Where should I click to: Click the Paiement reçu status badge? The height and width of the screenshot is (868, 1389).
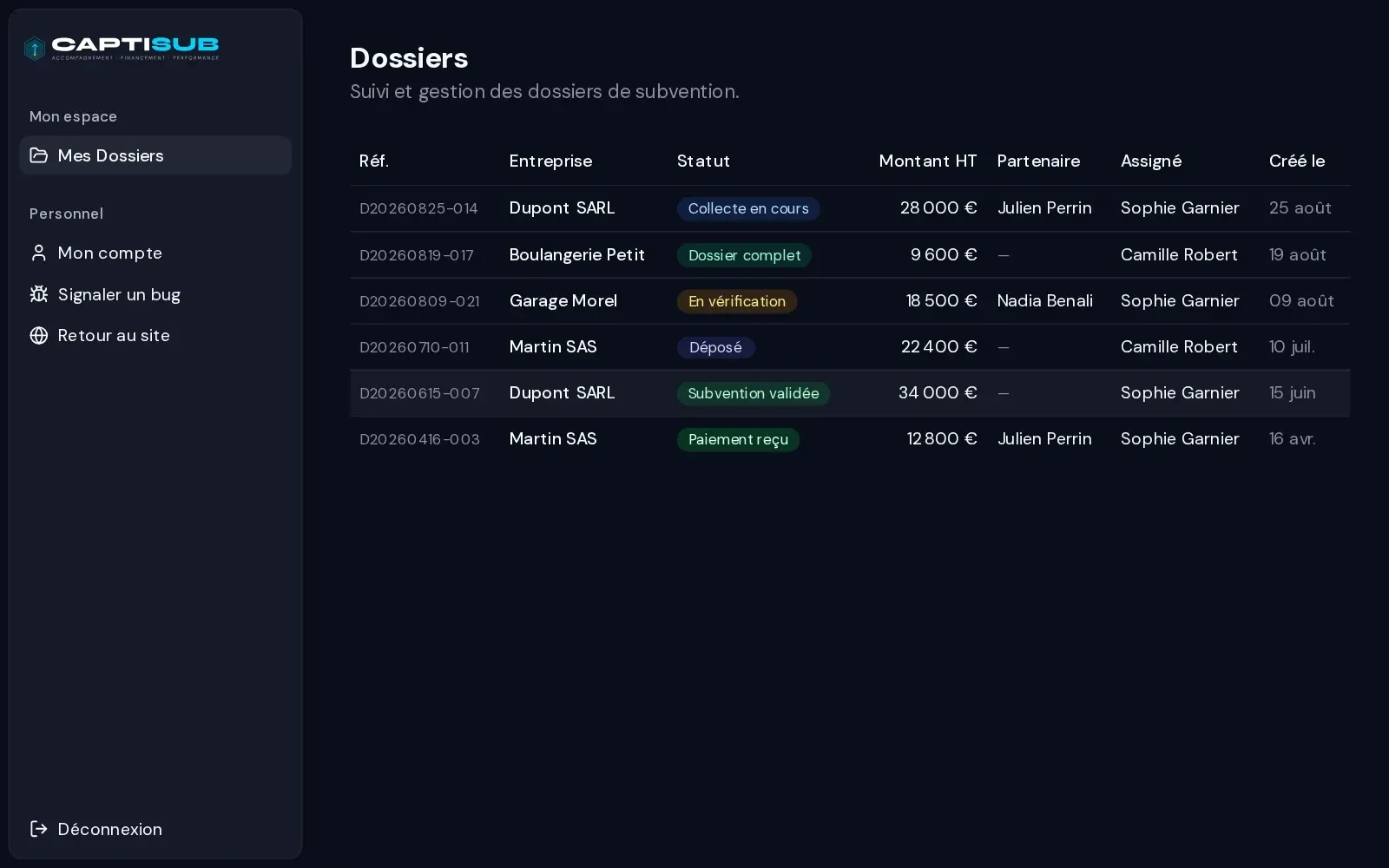pyautogui.click(x=738, y=439)
